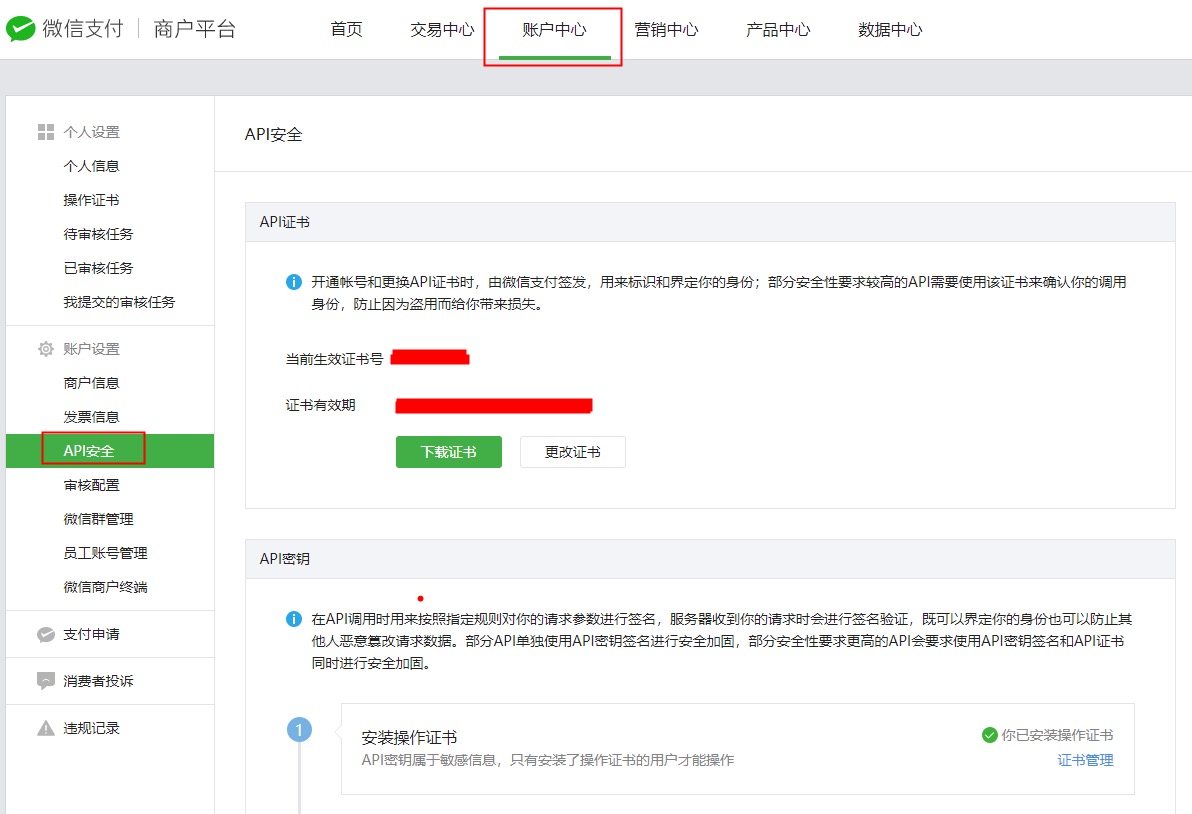Click the 消费者投诉 speech bubble icon

pyautogui.click(x=46, y=681)
